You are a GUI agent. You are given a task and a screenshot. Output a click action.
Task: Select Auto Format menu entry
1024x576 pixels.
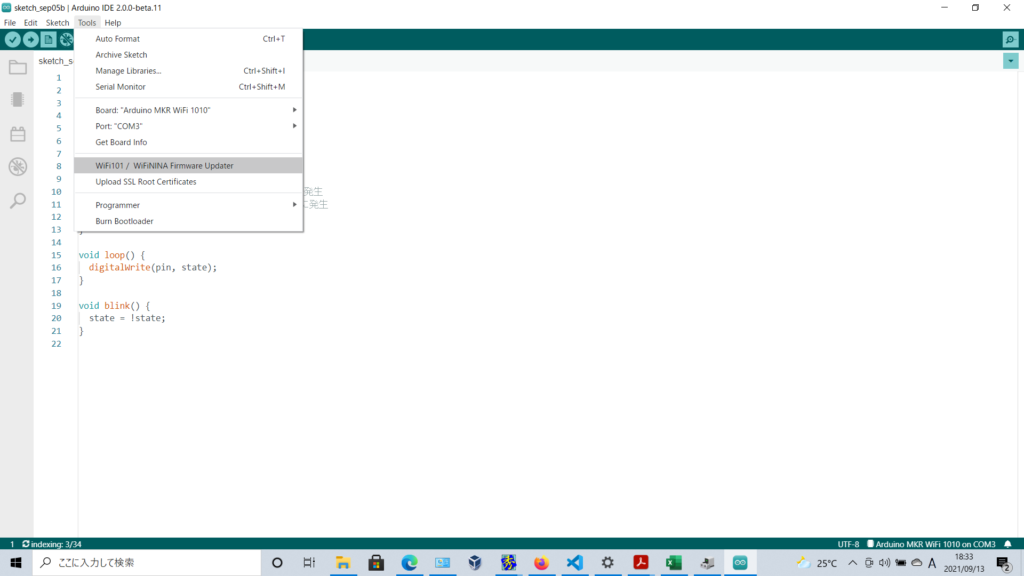coord(188,39)
